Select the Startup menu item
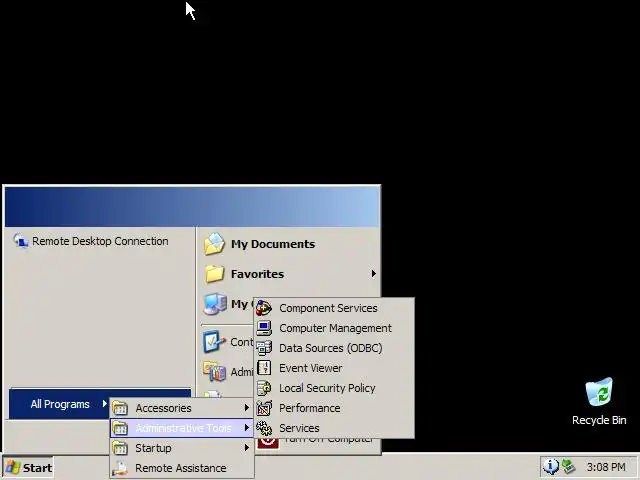Screen dimensions: 640x480 click(182, 448)
